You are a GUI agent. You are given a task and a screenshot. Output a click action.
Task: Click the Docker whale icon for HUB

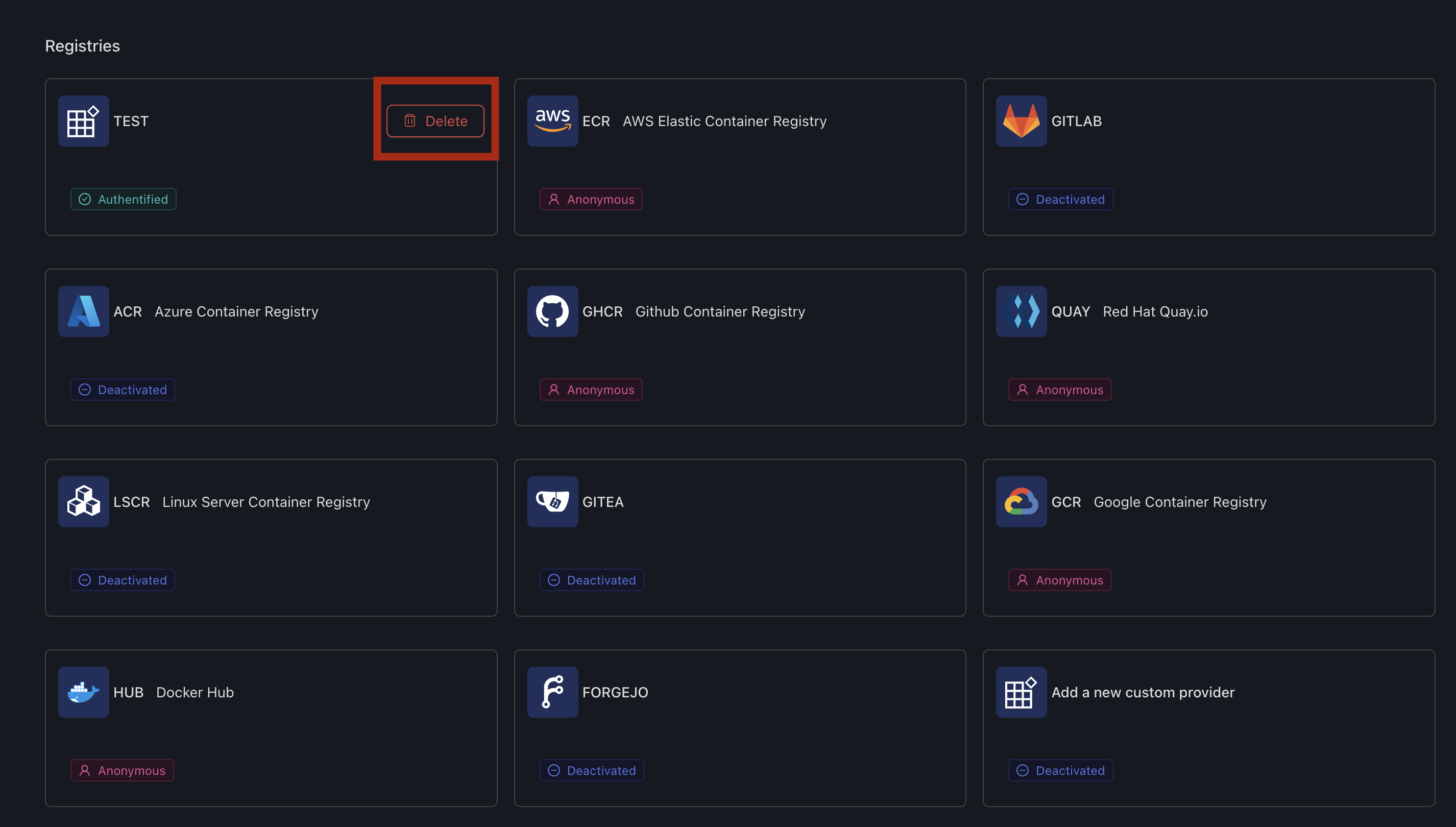[x=84, y=692]
